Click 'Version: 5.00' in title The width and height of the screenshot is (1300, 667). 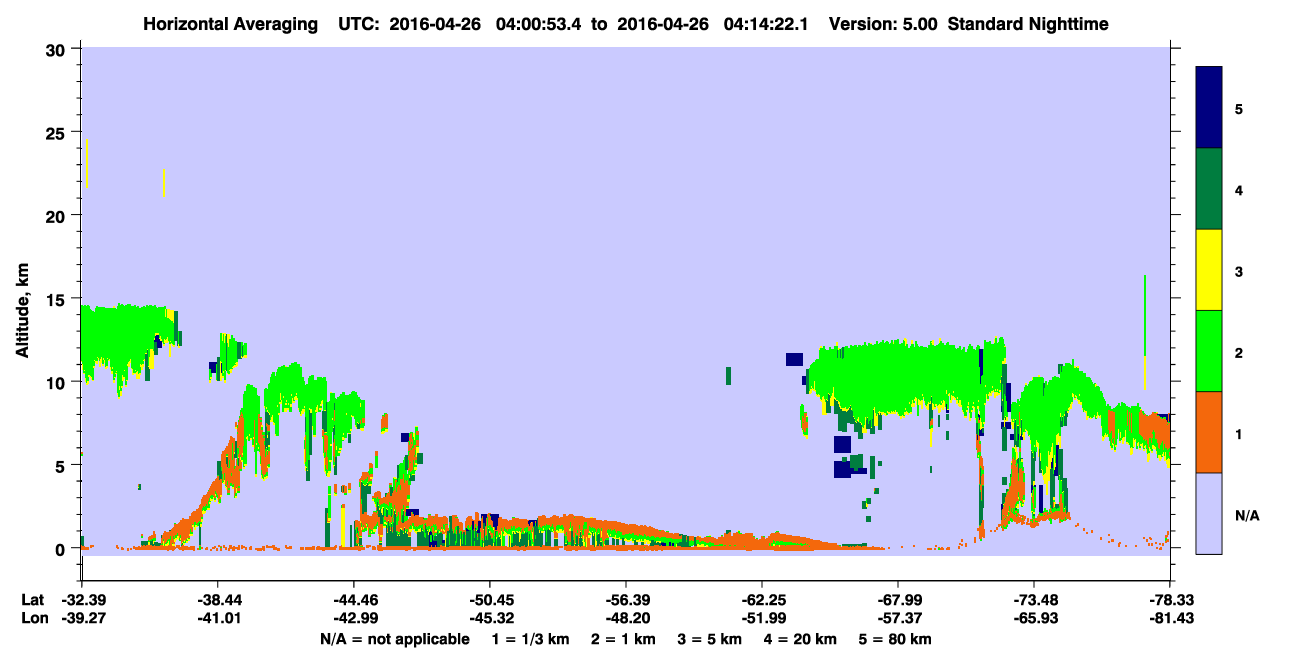click(x=881, y=24)
